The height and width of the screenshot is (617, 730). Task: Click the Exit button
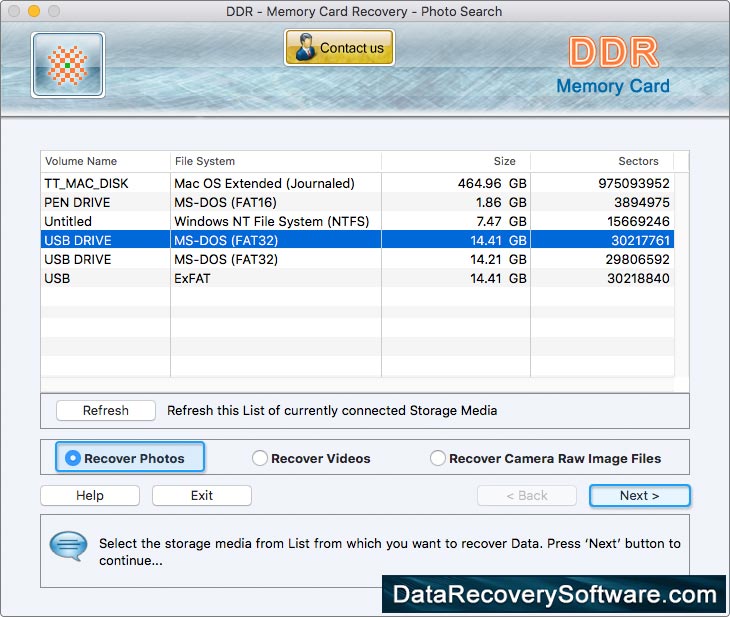click(202, 495)
